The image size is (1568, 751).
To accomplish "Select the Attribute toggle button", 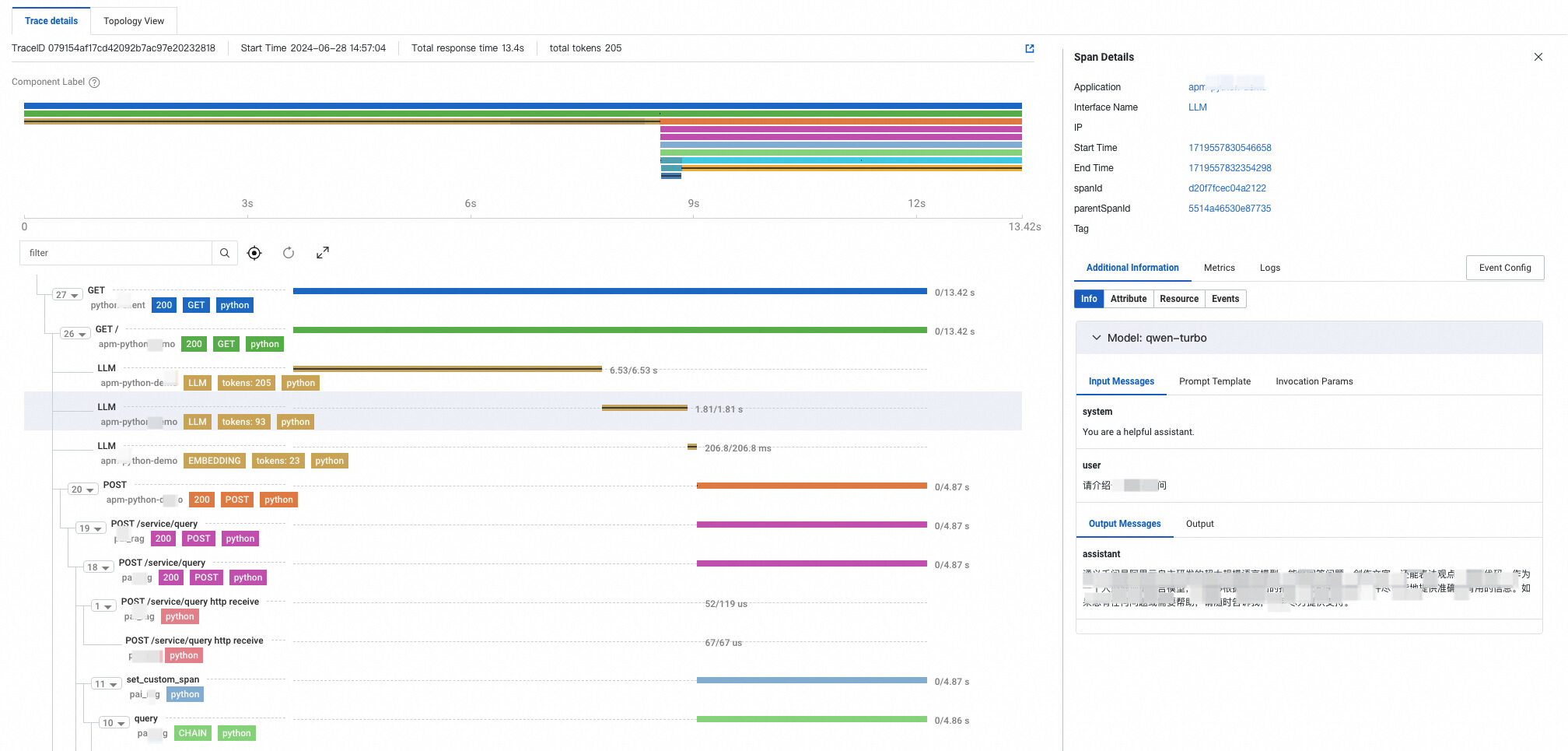I will [x=1128, y=299].
